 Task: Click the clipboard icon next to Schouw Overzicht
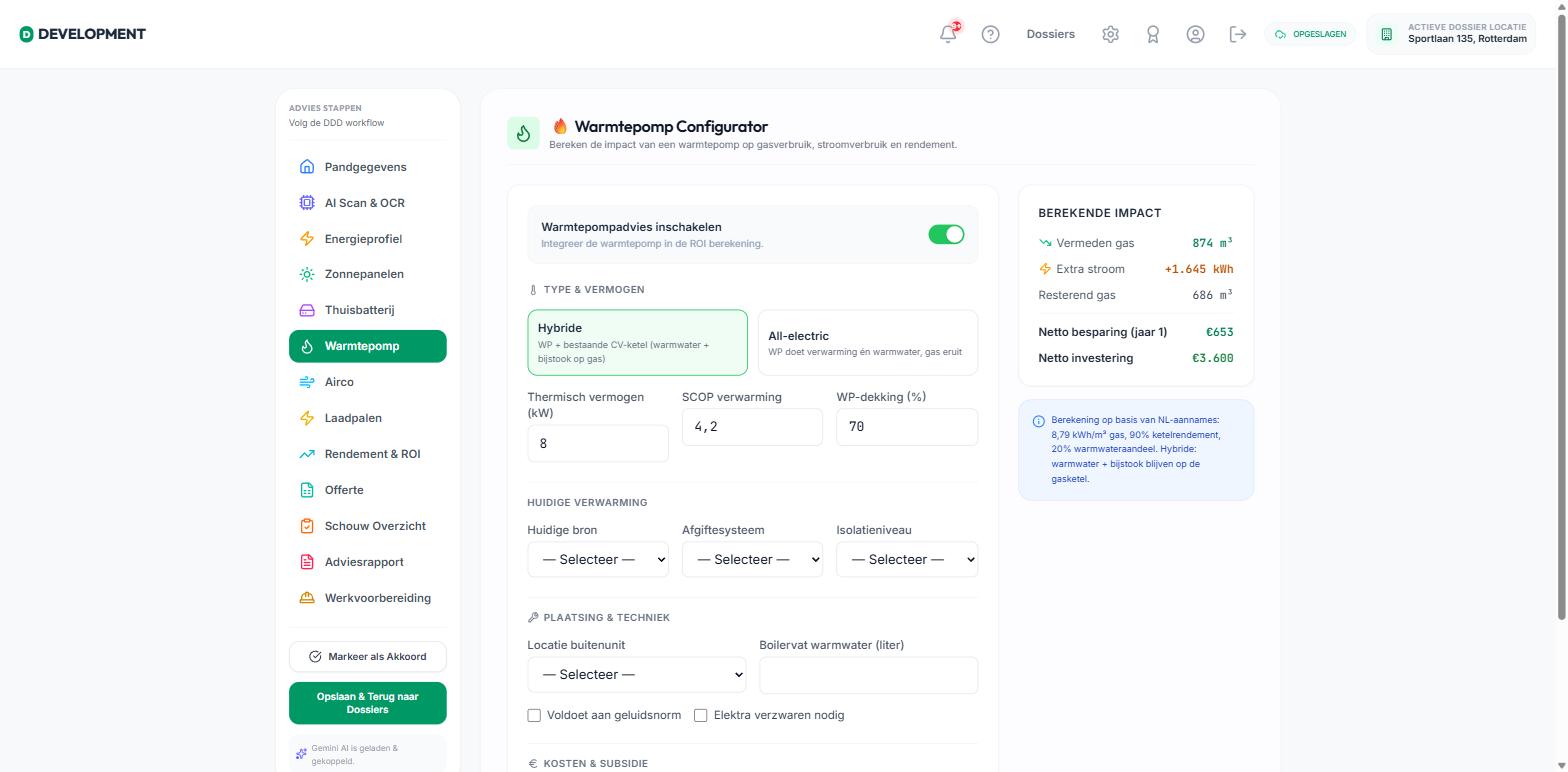[307, 526]
